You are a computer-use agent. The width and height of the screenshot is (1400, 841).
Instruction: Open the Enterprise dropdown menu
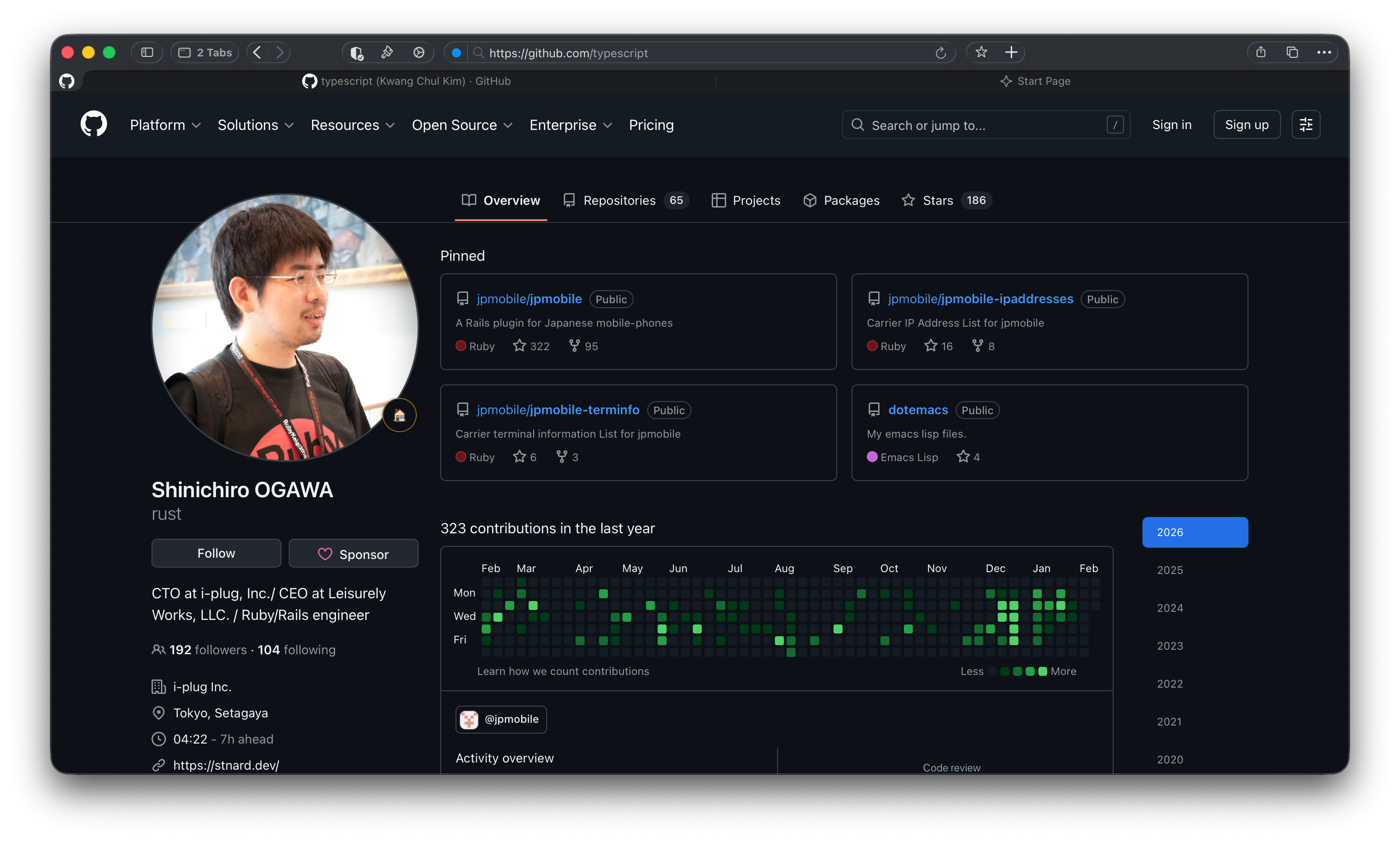click(570, 125)
